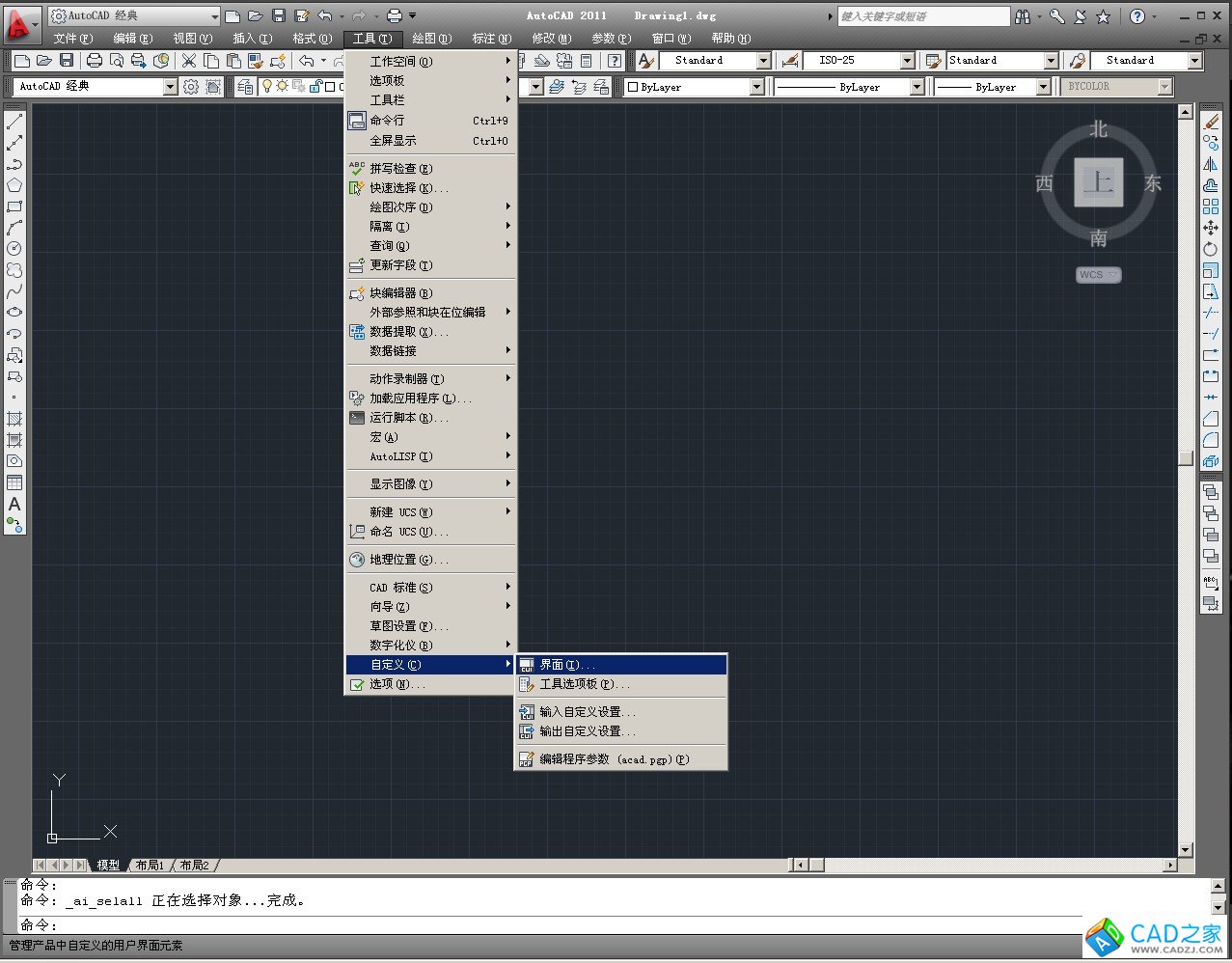
Task: Click the Multileader Style icon
Action: [x=1078, y=61]
